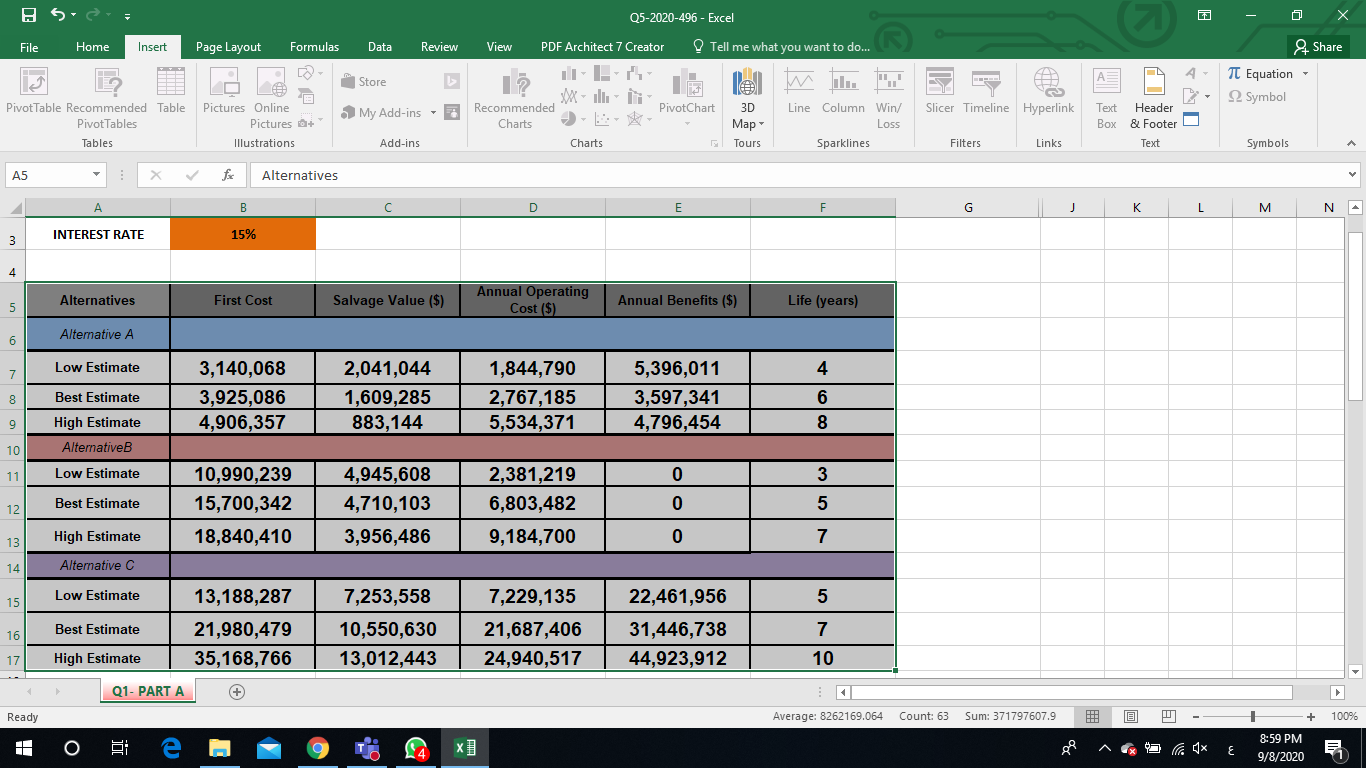Select cell with 3,140,068
Image resolution: width=1366 pixels, height=768 pixels.
[243, 367]
